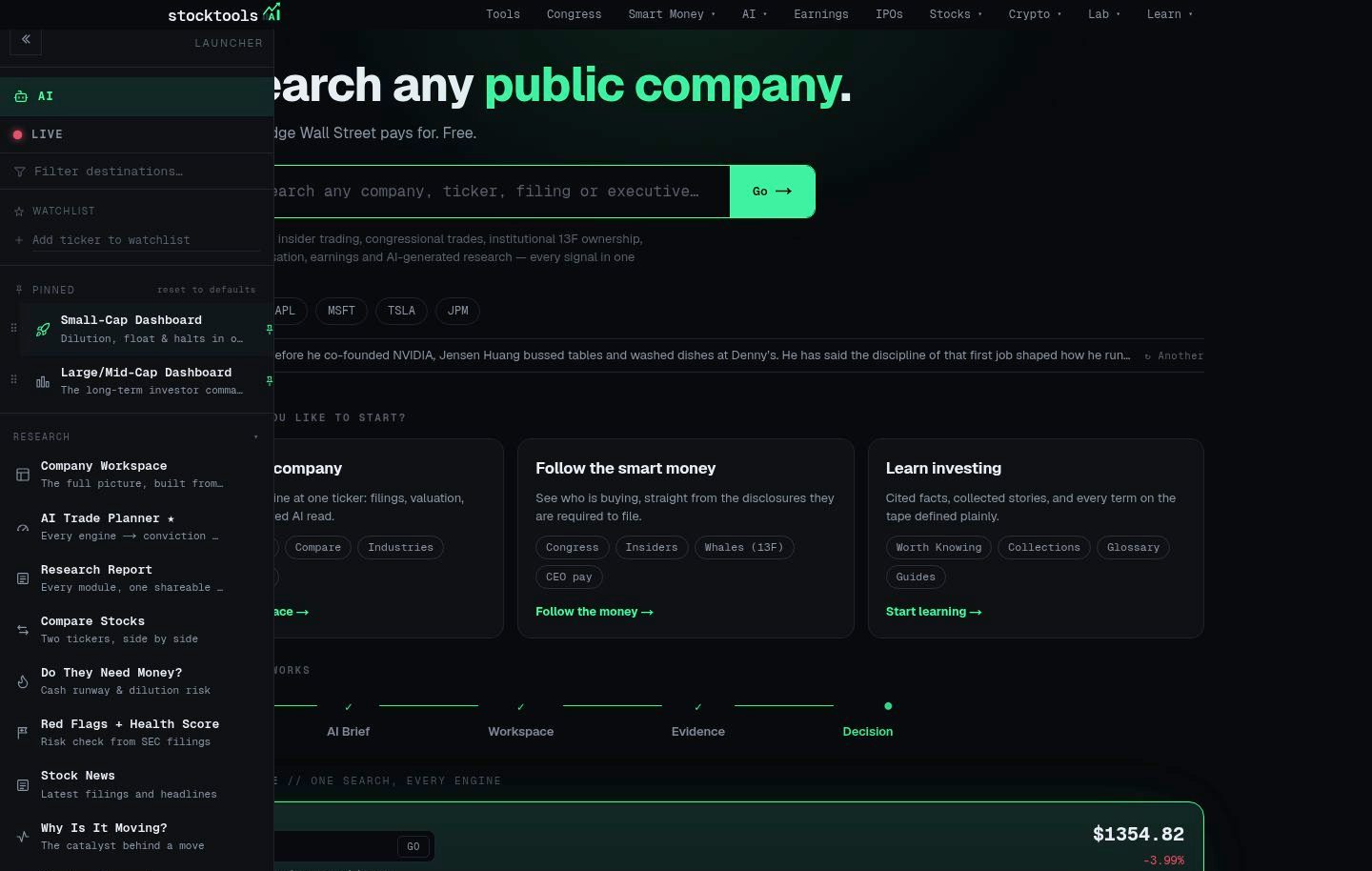The height and width of the screenshot is (871, 1372).
Task: Click the Evidence step checkmark
Action: click(698, 707)
